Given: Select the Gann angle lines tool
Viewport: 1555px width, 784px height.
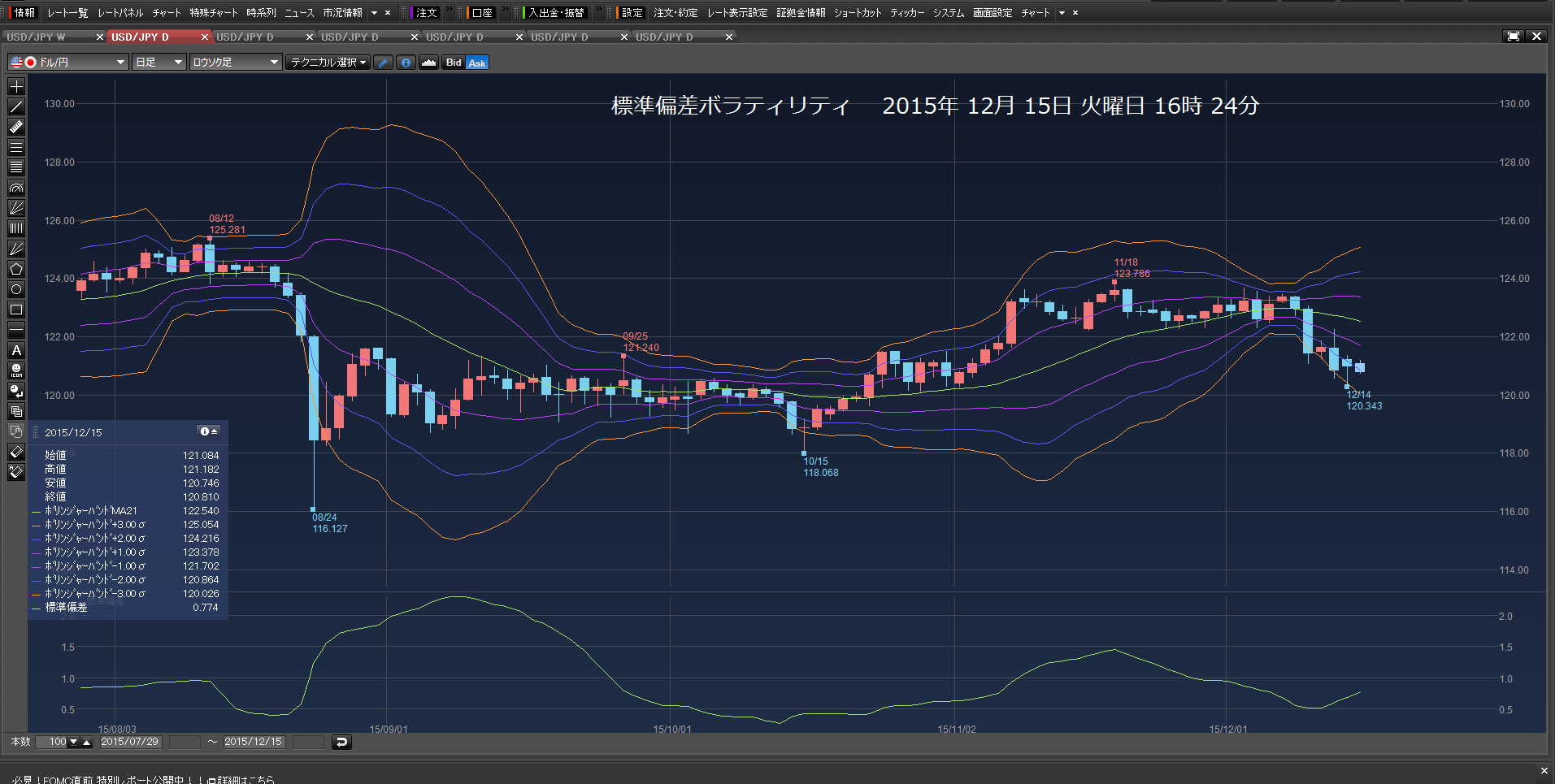Looking at the screenshot, I should pyautogui.click(x=16, y=249).
